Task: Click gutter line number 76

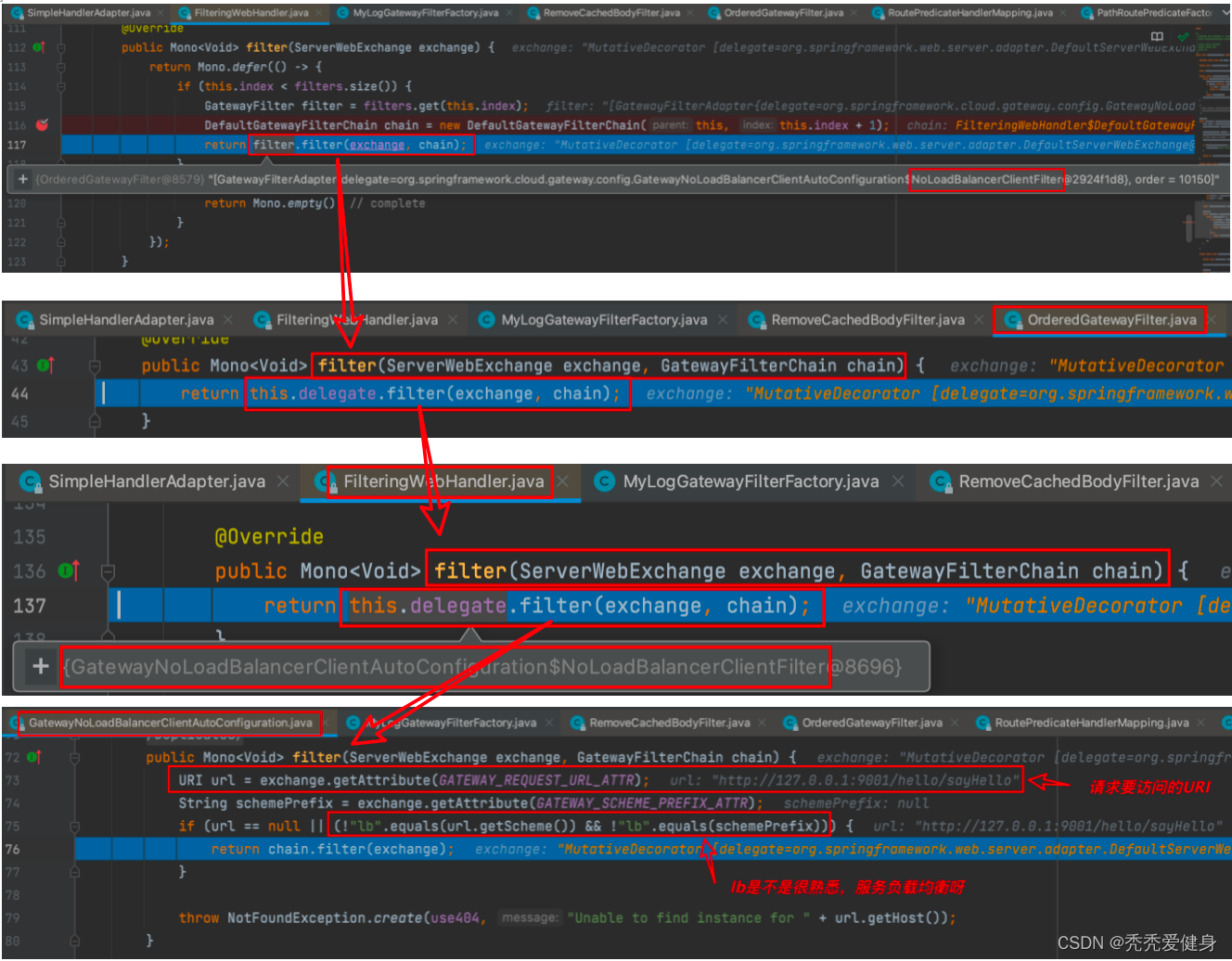Action: point(12,849)
